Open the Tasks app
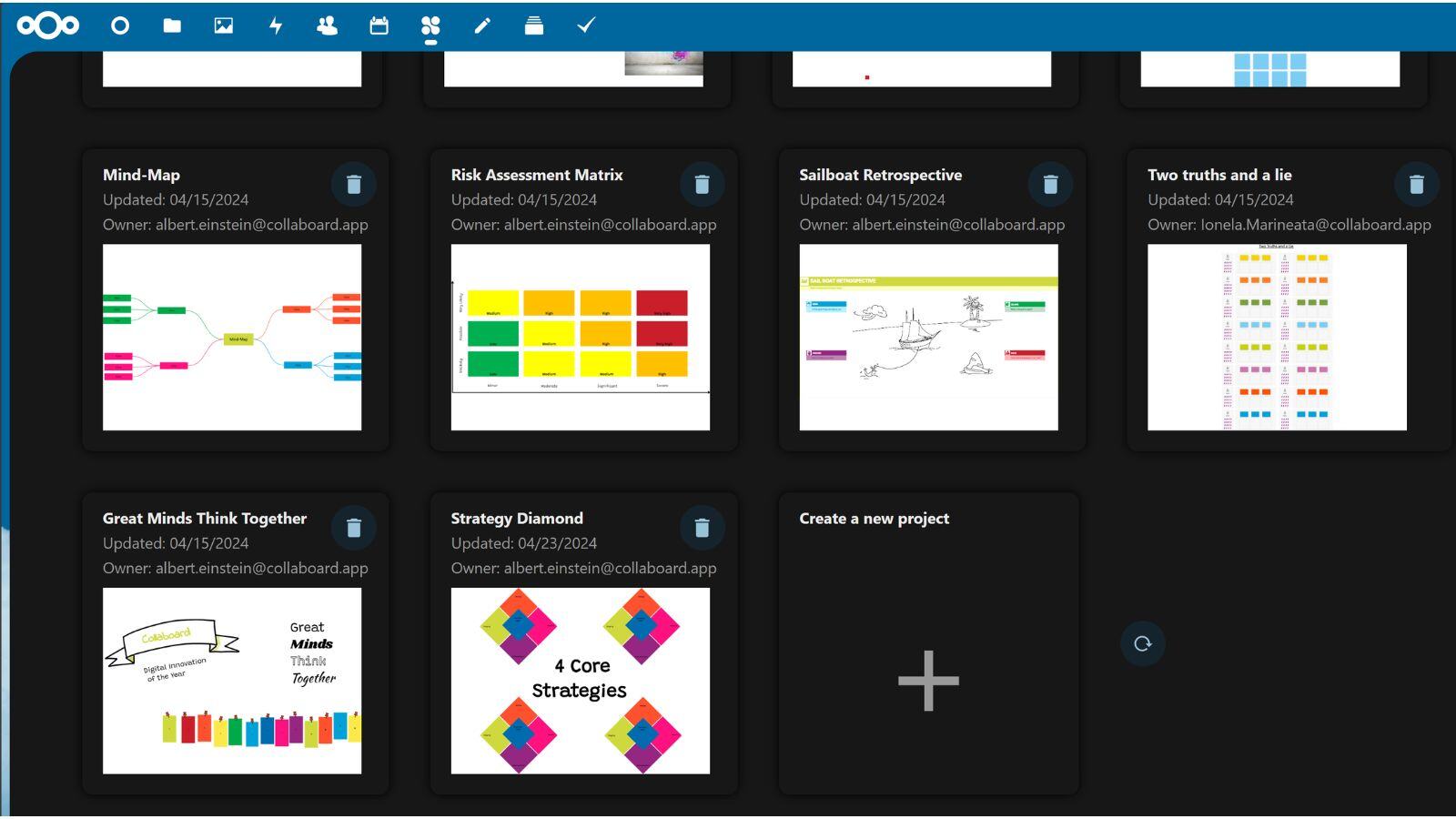Image resolution: width=1456 pixels, height=819 pixels. 585,26
